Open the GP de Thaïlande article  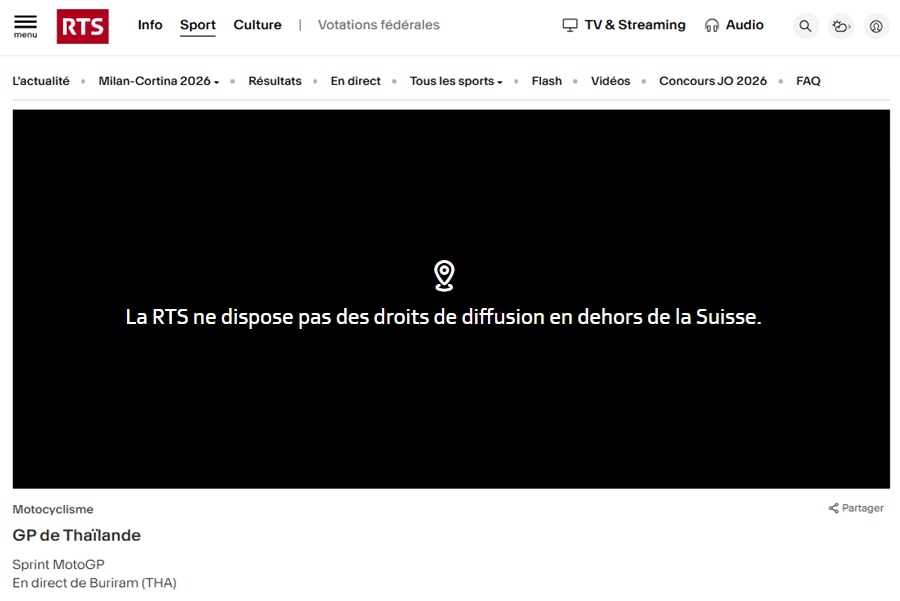pyautogui.click(x=76, y=535)
